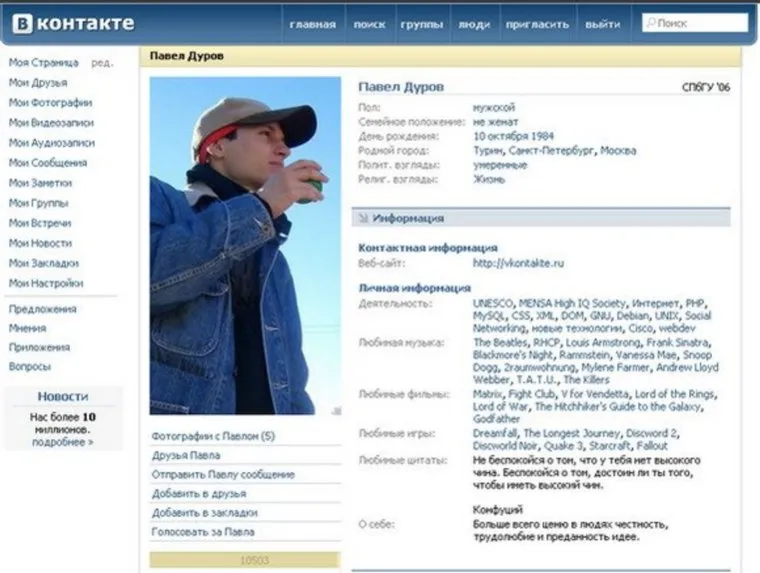Open the группы menu item
This screenshot has width=760, height=573.
(x=422, y=24)
